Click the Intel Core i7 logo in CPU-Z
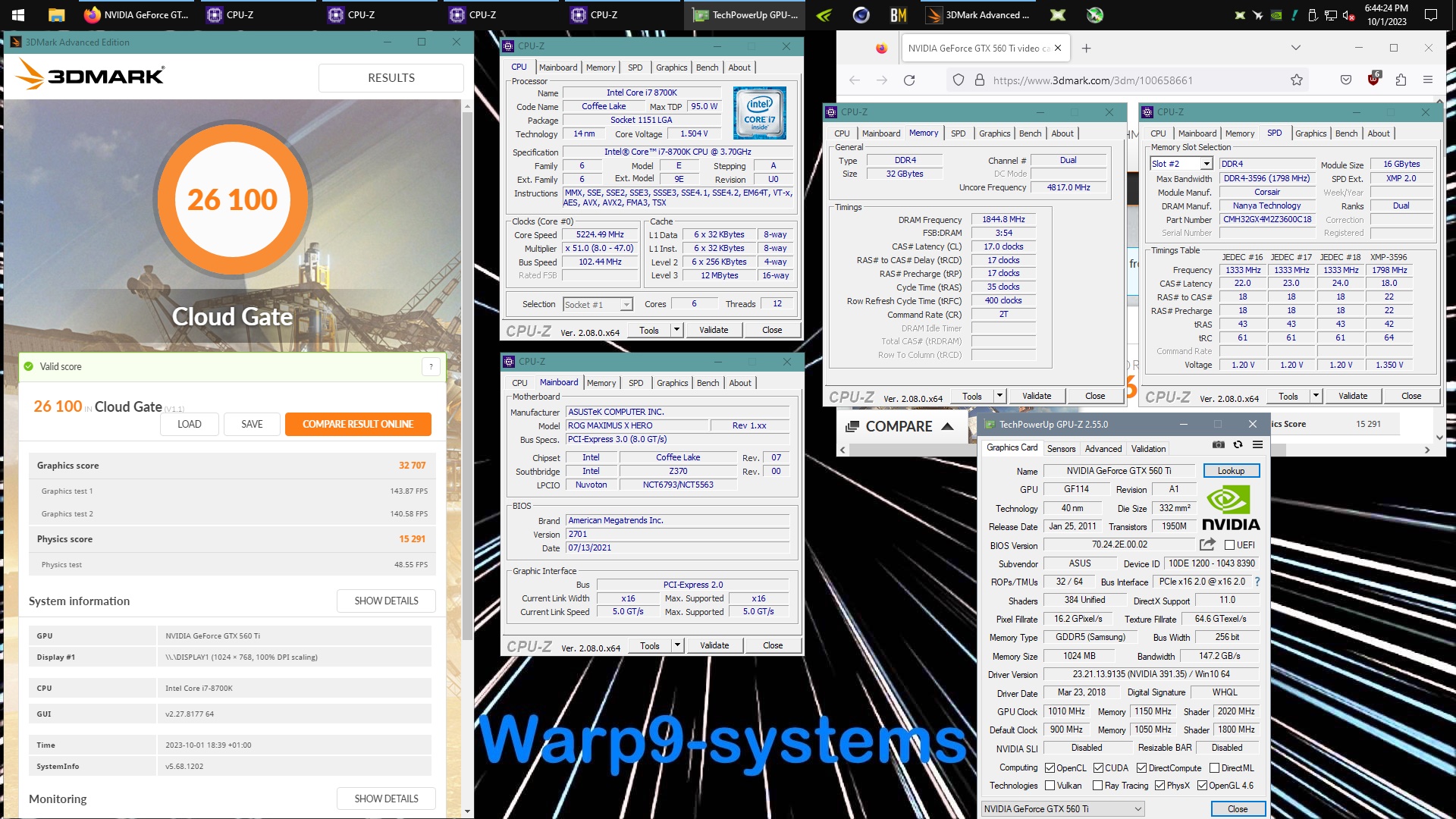Screen dimensions: 1456x819 [759, 112]
